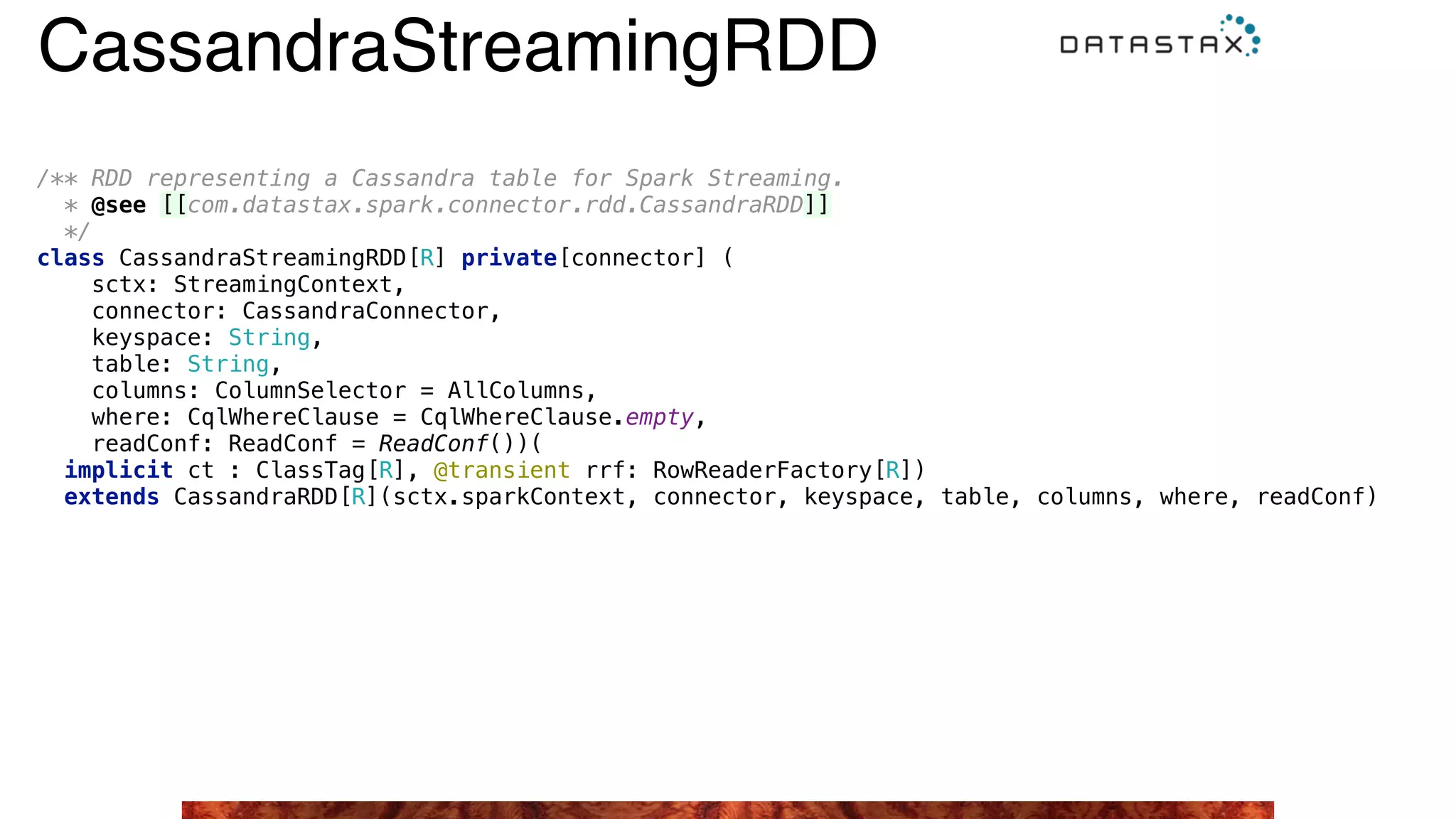Click the DataStax logo
The height and width of the screenshot is (819, 1456).
1160,37
